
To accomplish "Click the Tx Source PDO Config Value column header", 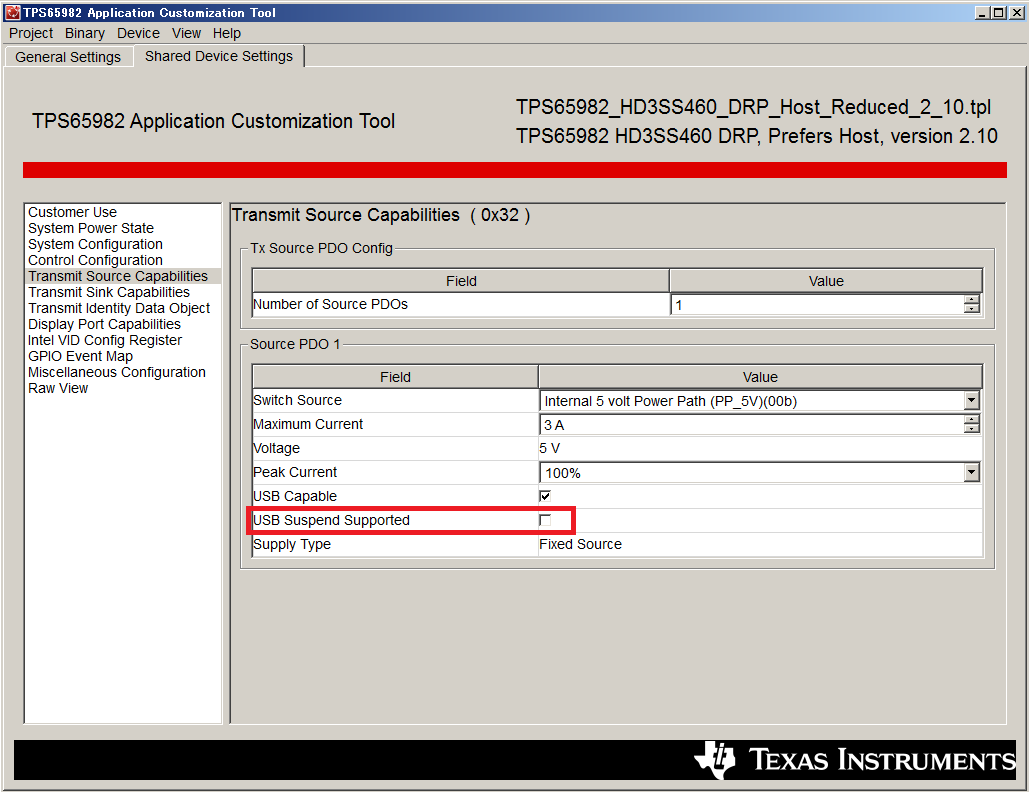I will pos(826,281).
